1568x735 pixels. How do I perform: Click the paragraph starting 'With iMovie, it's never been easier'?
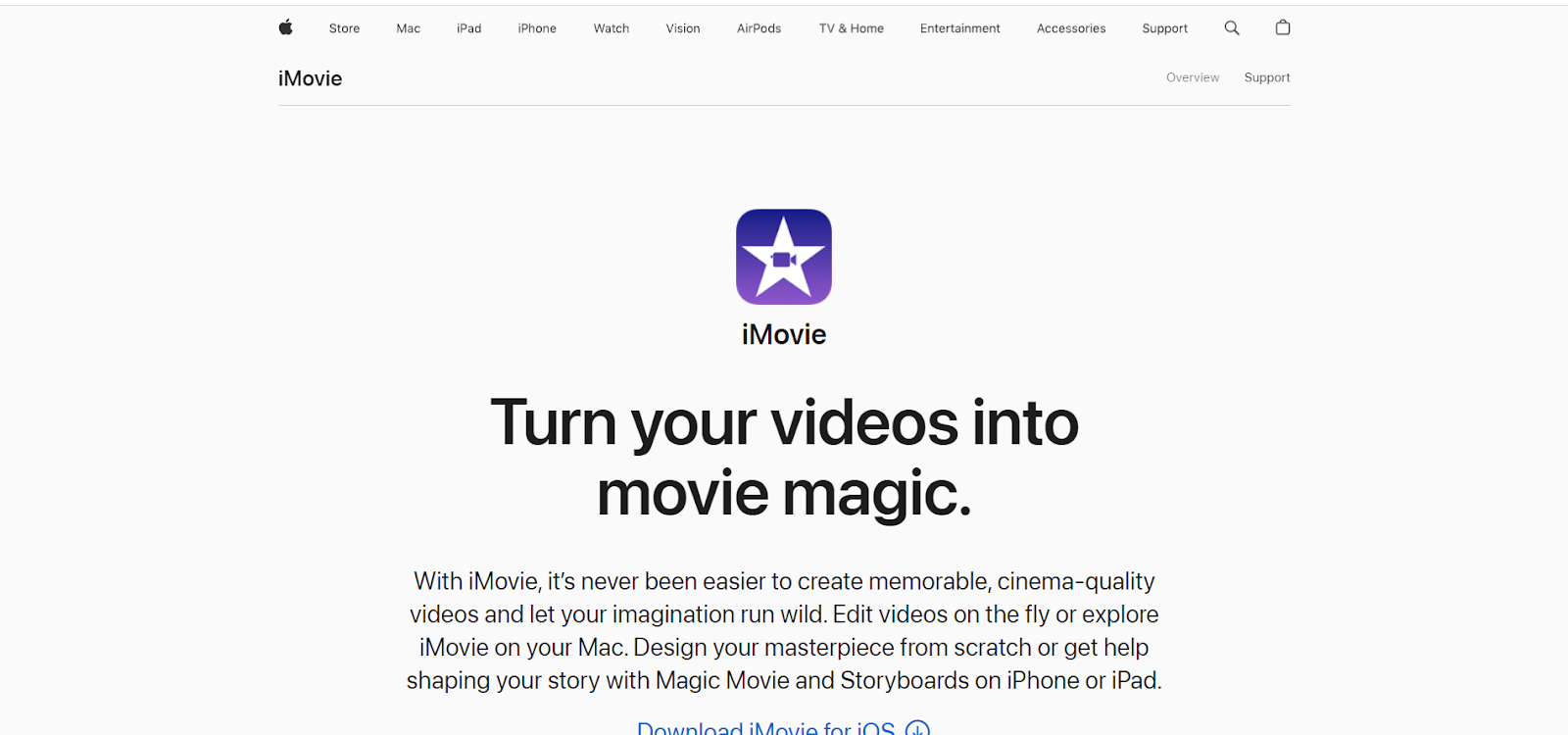(784, 630)
